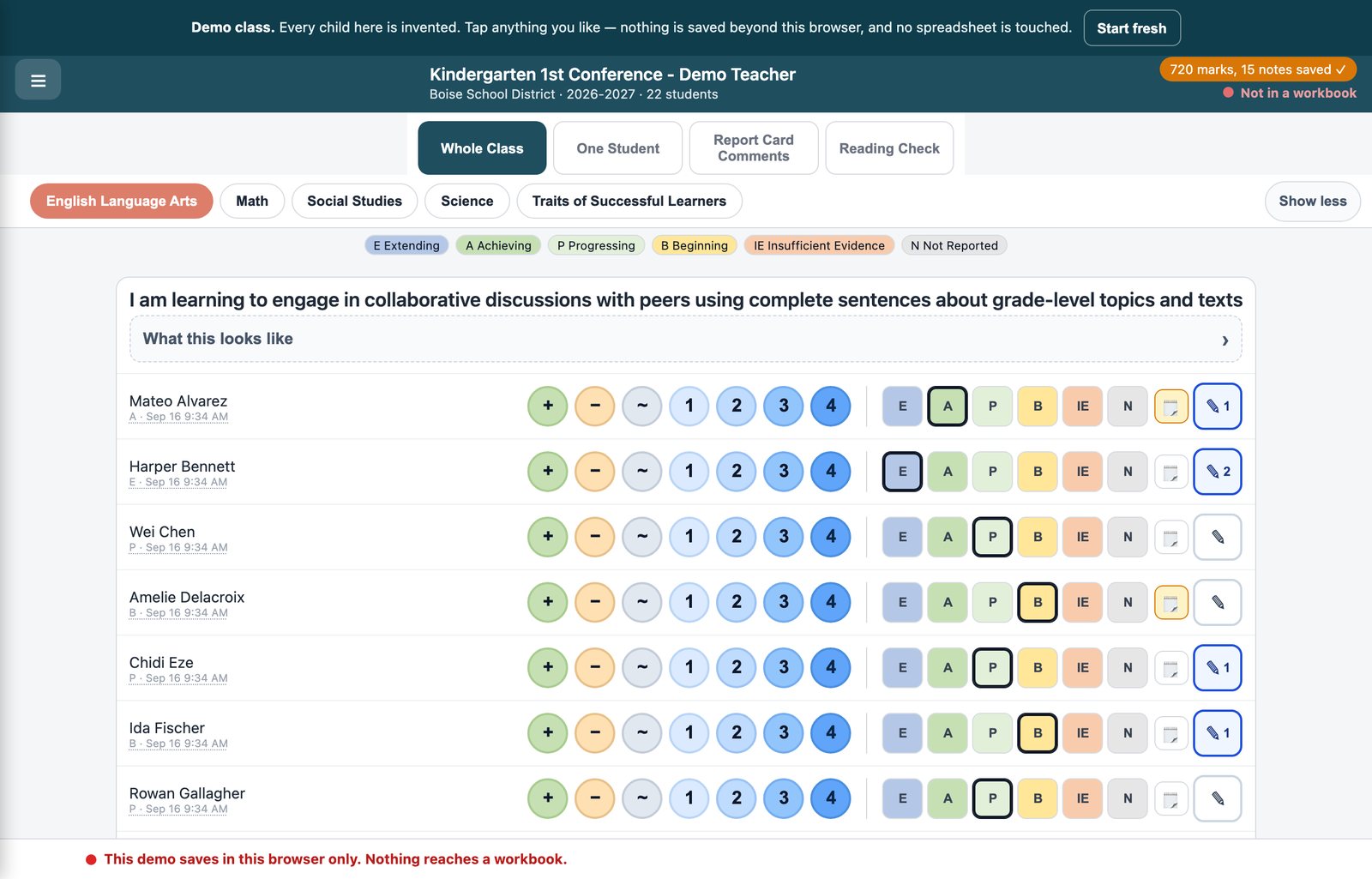Image resolution: width=1372 pixels, height=879 pixels.
Task: Set Mateo Alvarez's grade to E
Action: pos(902,406)
